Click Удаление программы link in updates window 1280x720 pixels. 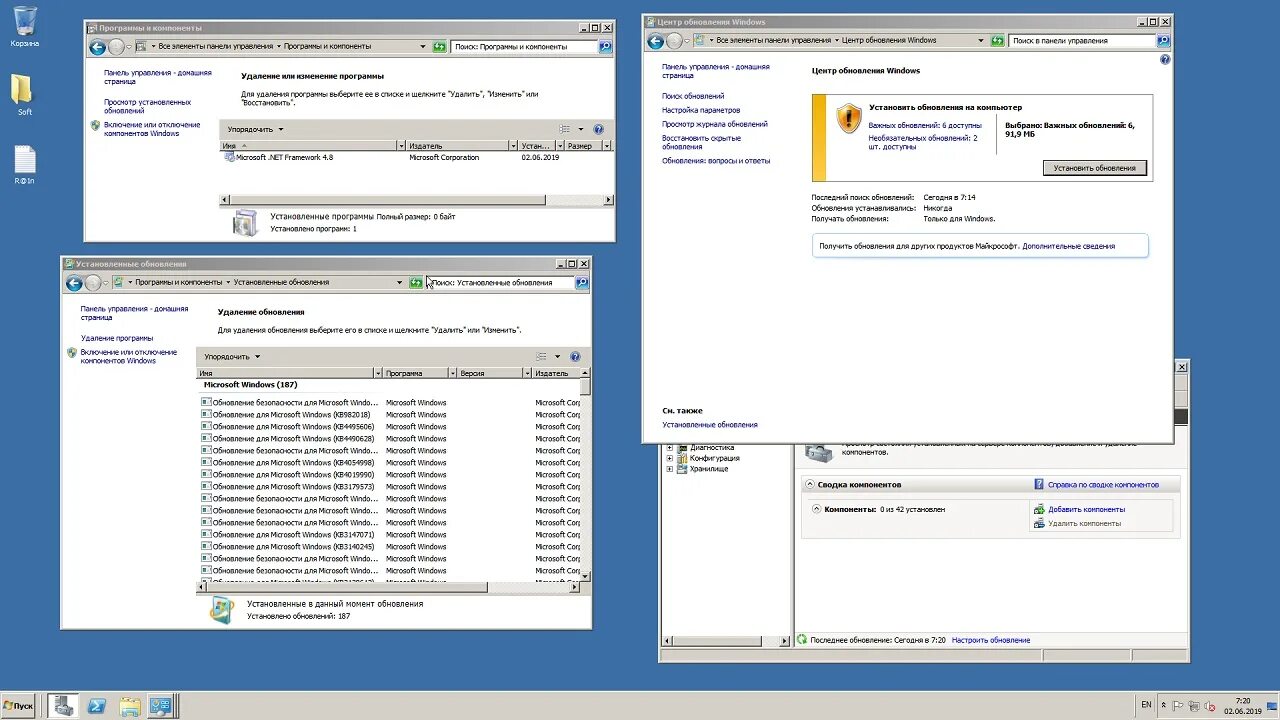pyautogui.click(x=117, y=338)
